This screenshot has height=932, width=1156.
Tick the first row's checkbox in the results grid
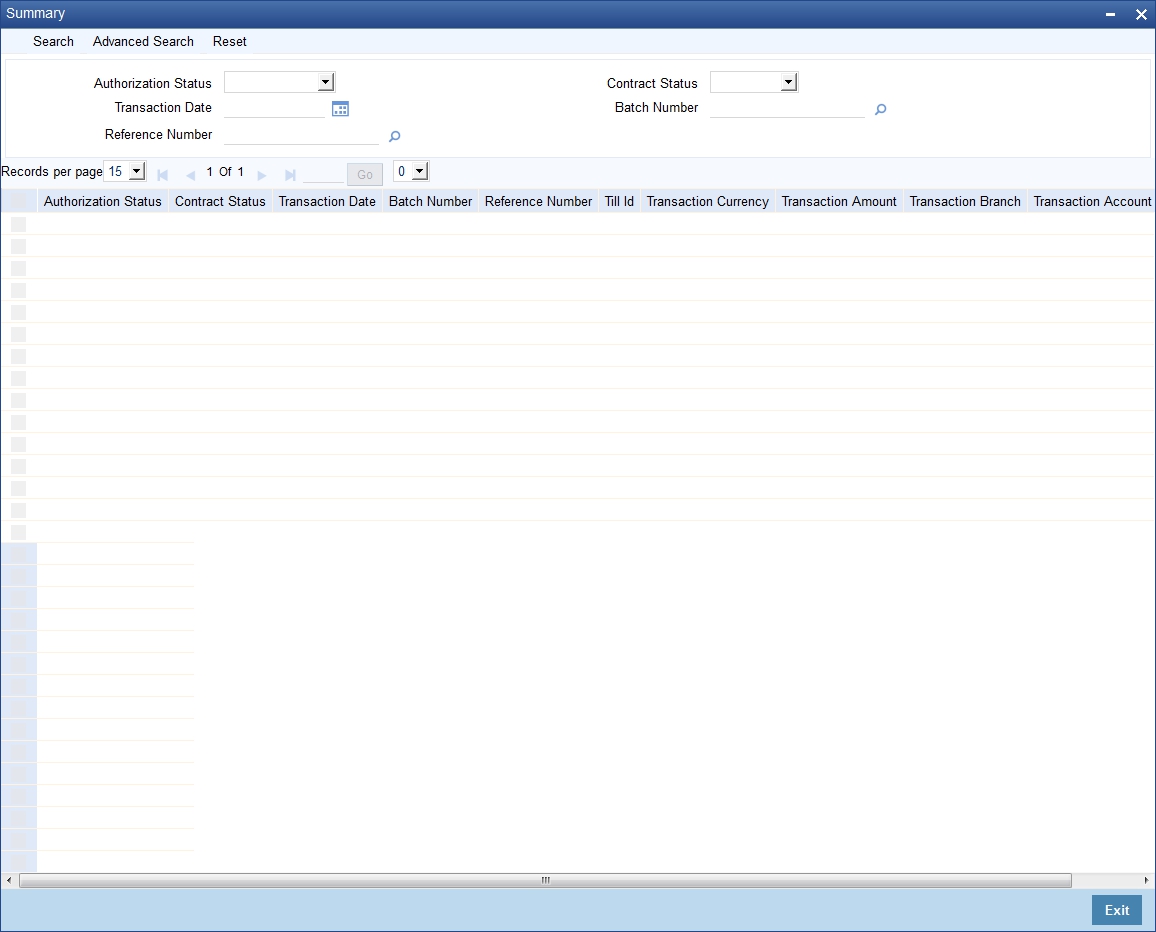[18, 224]
